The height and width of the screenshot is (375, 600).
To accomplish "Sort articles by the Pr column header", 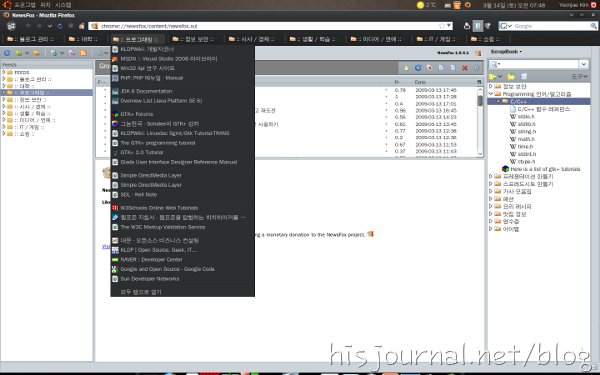I will pyautogui.click(x=403, y=82).
